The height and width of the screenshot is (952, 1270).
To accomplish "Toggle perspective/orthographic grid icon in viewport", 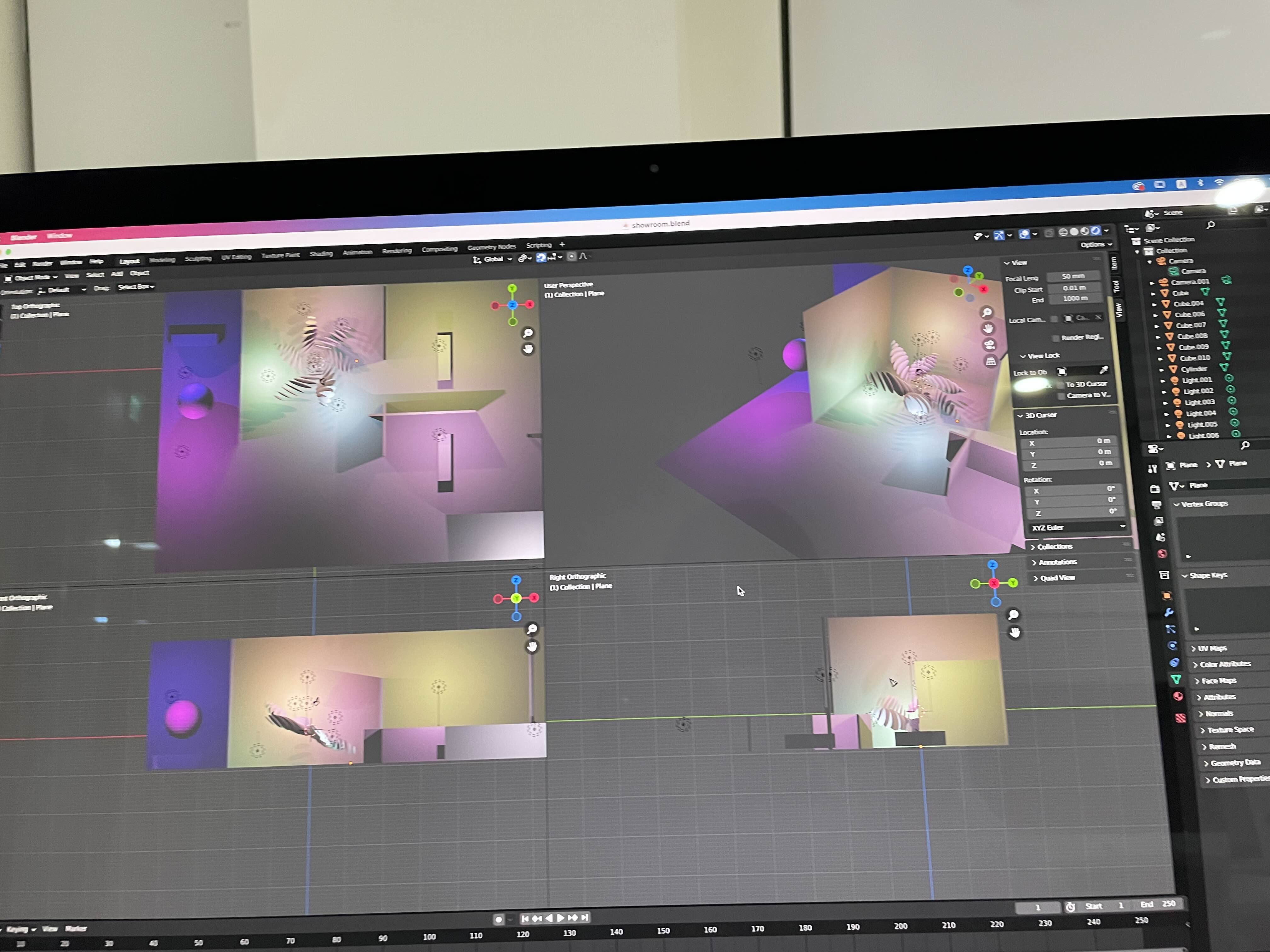I will coord(991,361).
